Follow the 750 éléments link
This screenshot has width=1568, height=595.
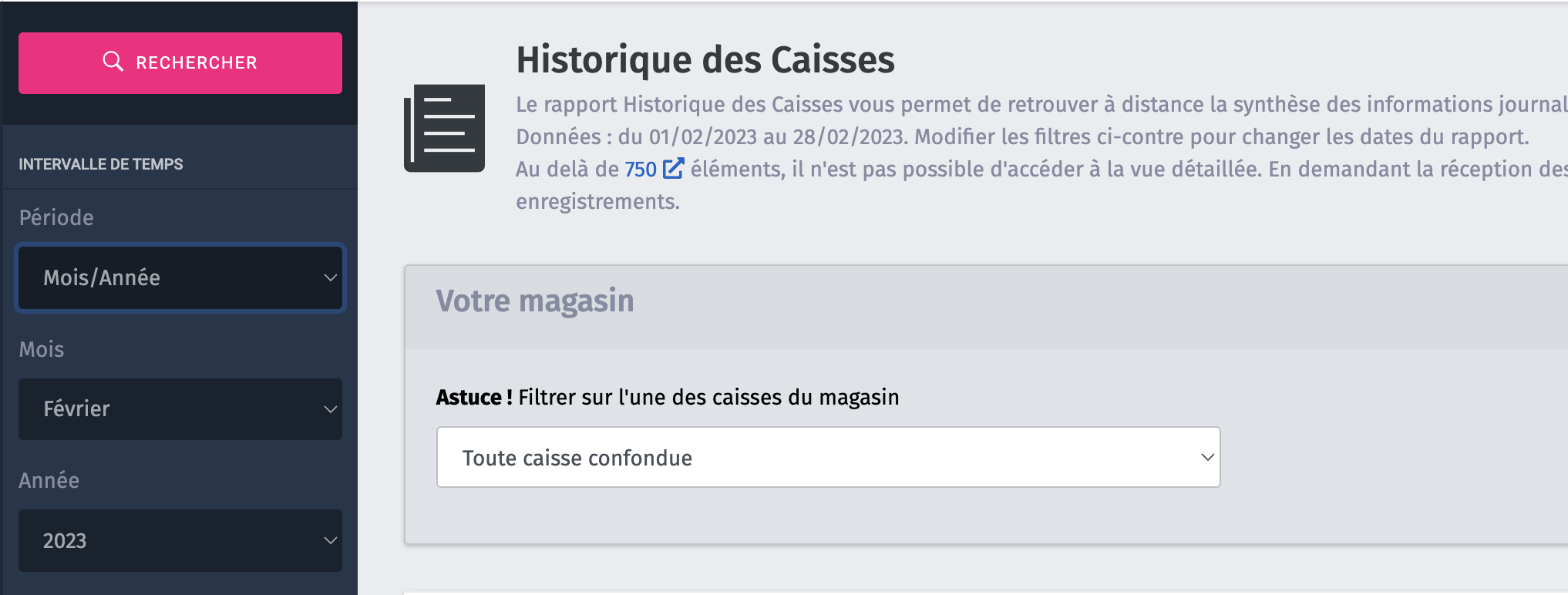(x=641, y=169)
